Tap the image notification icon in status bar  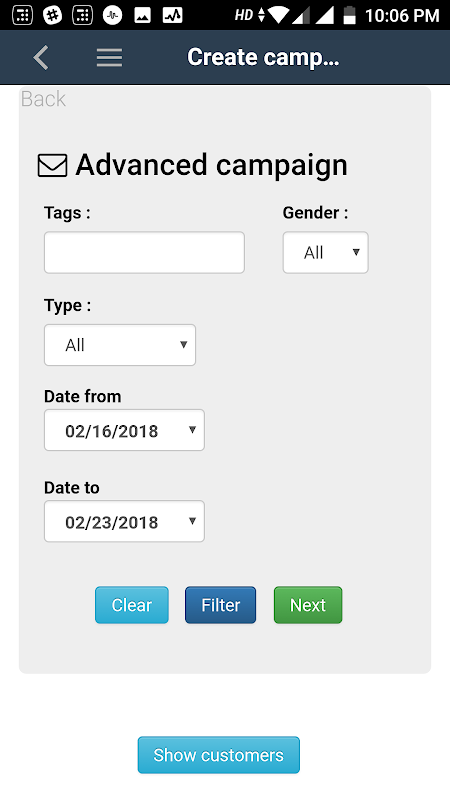click(x=142, y=15)
